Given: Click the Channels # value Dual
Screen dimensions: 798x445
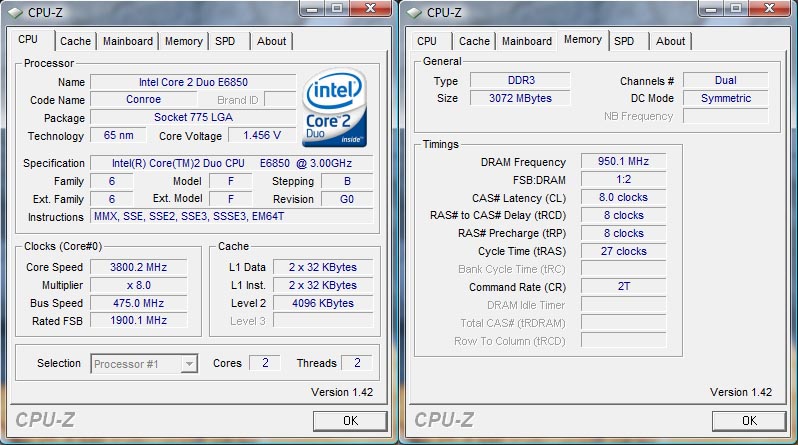Looking at the screenshot, I should pyautogui.click(x=726, y=80).
